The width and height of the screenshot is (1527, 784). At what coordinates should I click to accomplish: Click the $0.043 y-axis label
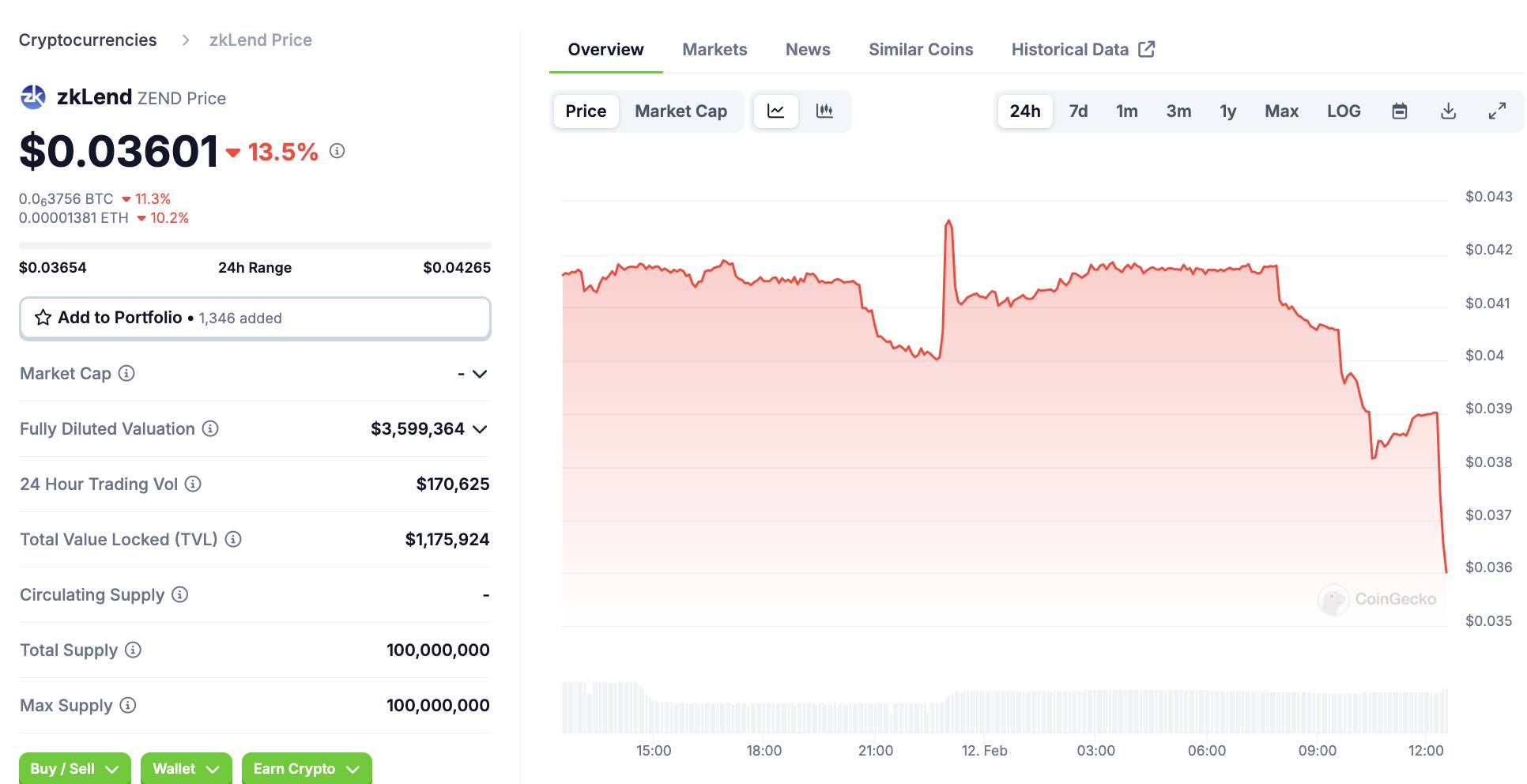(x=1489, y=197)
